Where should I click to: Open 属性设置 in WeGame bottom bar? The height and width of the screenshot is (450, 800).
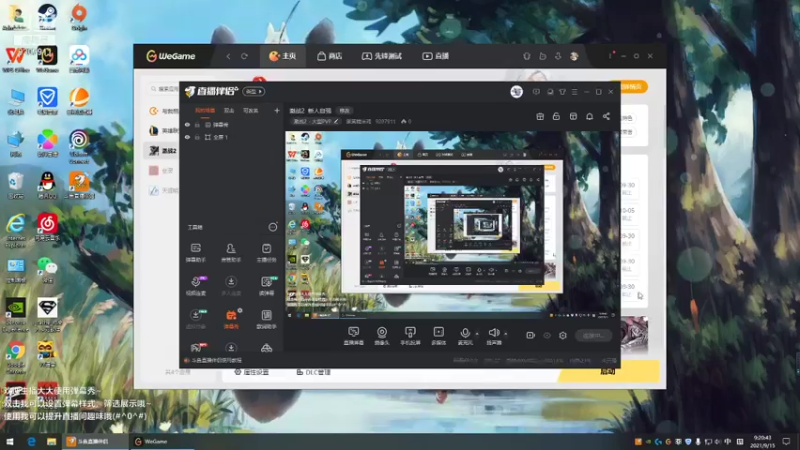(x=251, y=372)
